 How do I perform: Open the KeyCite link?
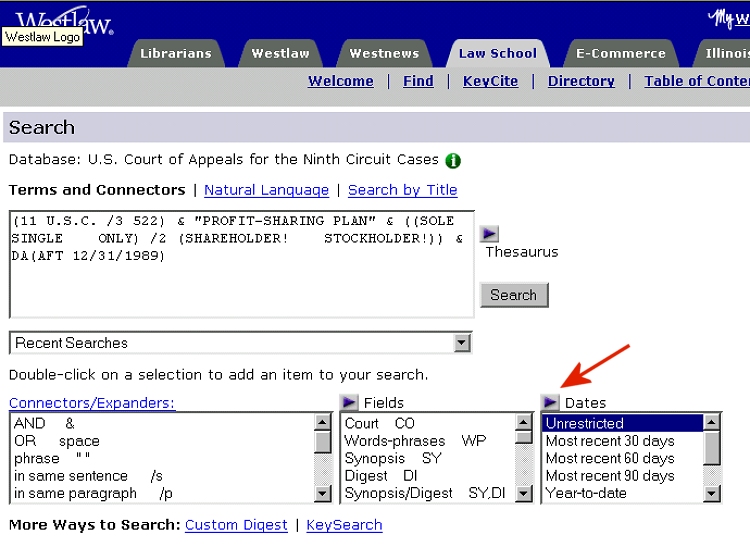pyautogui.click(x=490, y=81)
